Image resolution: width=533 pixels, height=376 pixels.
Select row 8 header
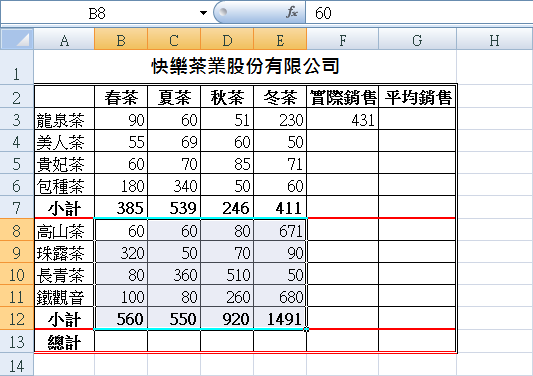click(16, 230)
